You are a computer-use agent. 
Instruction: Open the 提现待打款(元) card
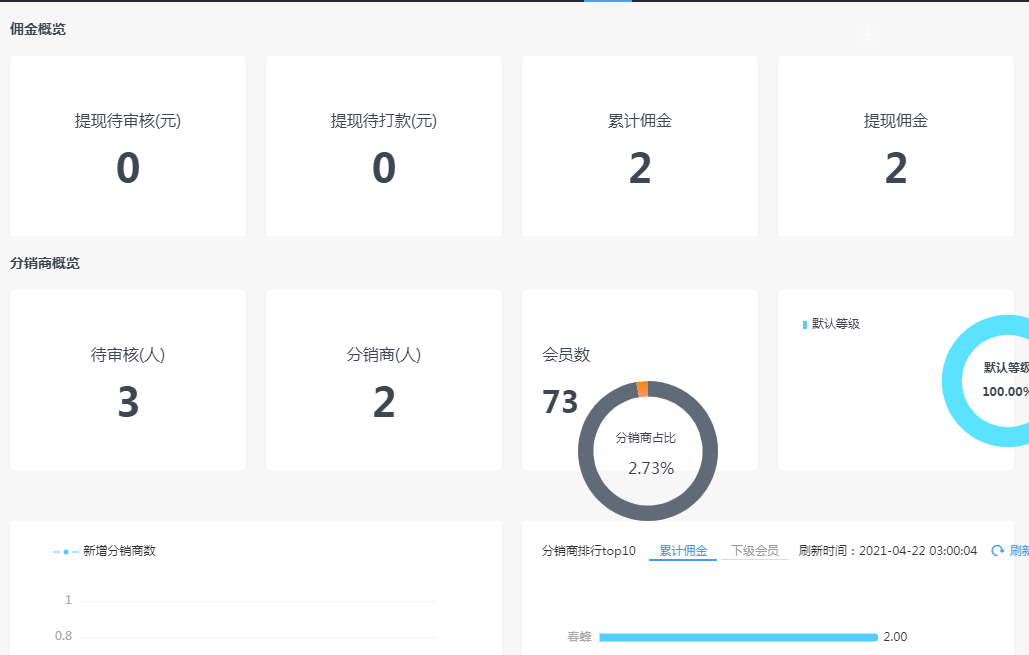tap(384, 146)
